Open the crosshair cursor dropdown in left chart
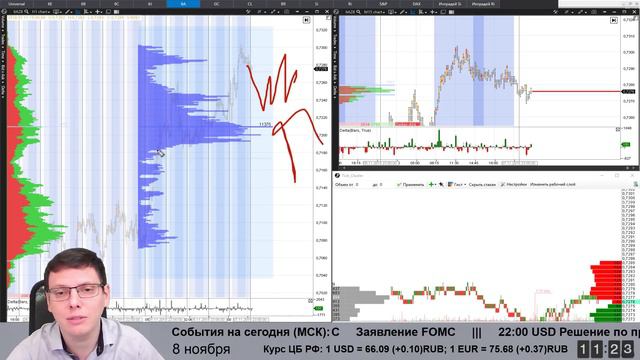Screen dimensions: 640x360 tap(98, 12)
